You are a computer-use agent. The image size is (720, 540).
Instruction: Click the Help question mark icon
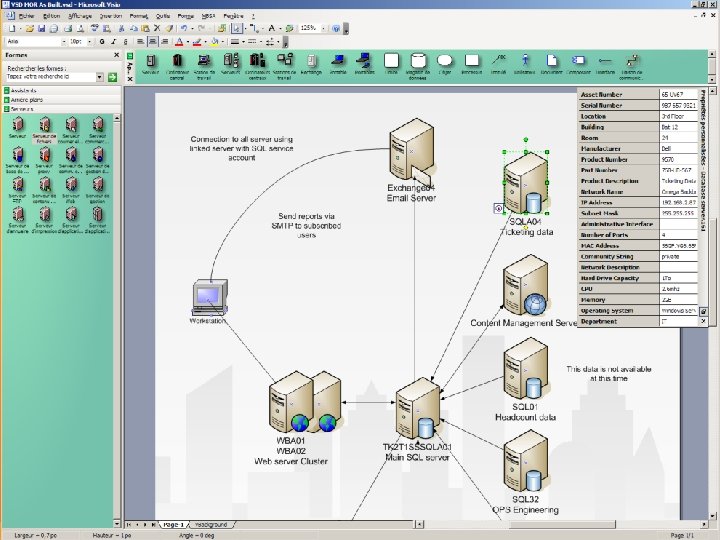tap(336, 28)
